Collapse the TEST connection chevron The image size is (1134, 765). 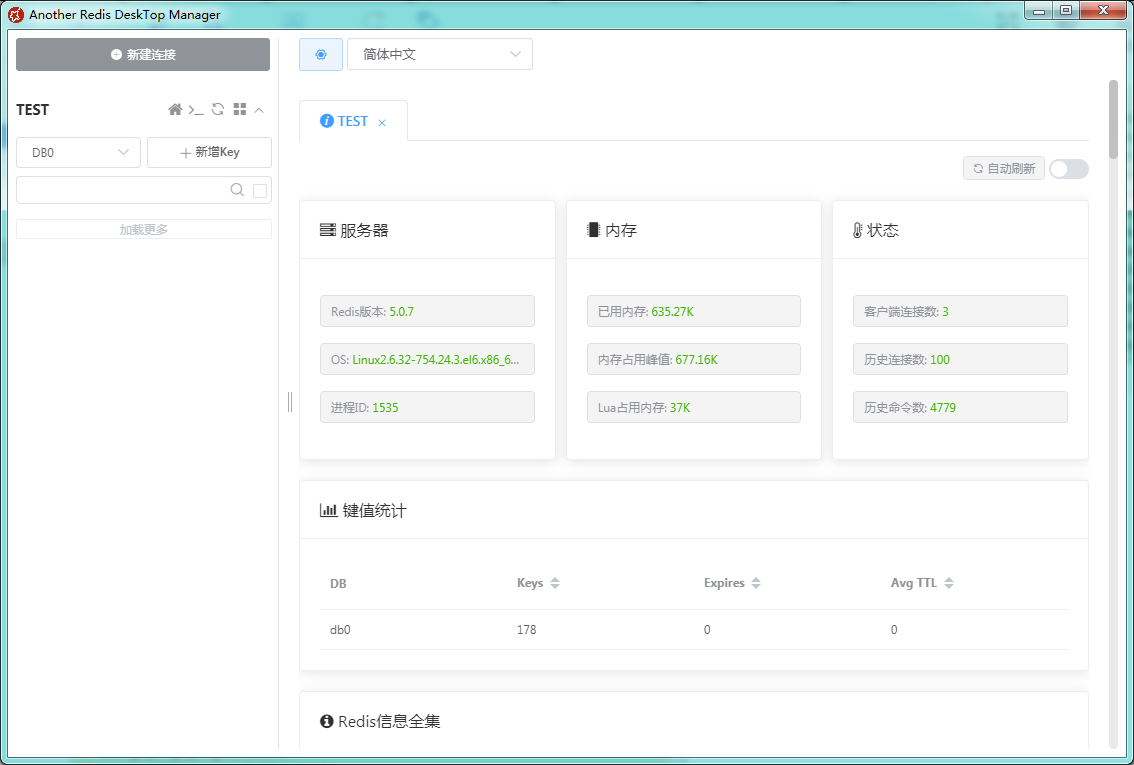tap(259, 110)
